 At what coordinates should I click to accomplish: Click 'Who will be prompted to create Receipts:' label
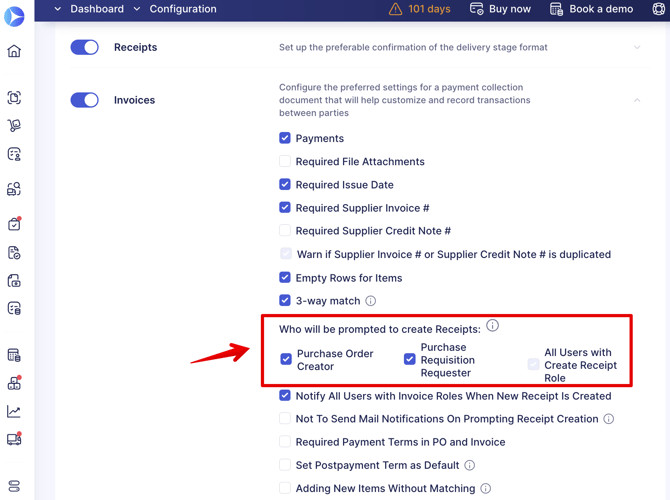click(380, 329)
